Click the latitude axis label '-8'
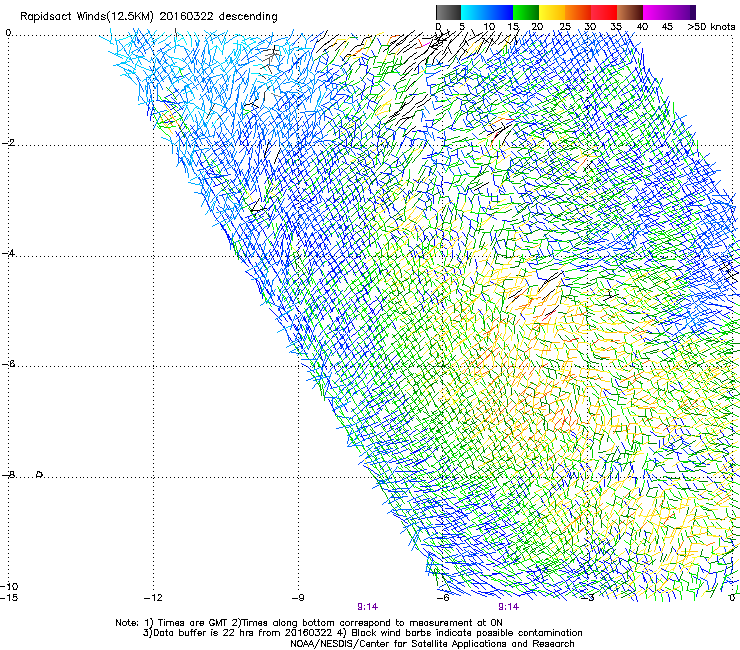The height and width of the screenshot is (650, 740). (x=8, y=475)
